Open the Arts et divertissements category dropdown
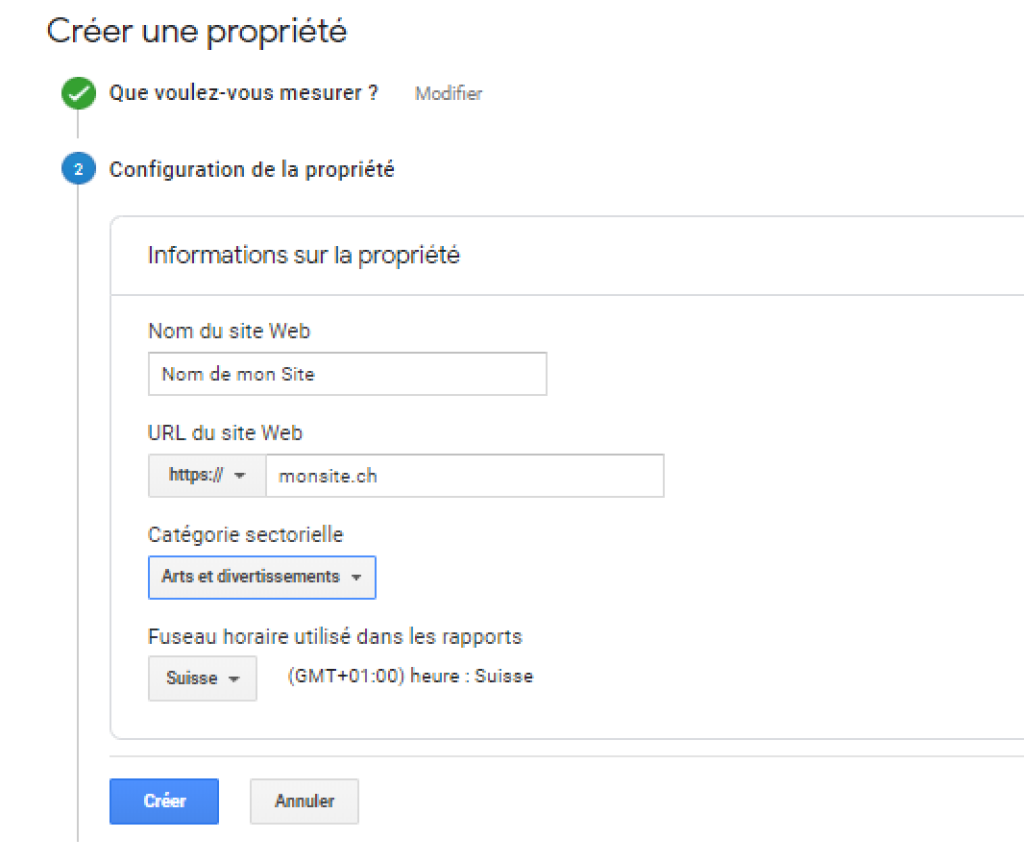 (262, 577)
